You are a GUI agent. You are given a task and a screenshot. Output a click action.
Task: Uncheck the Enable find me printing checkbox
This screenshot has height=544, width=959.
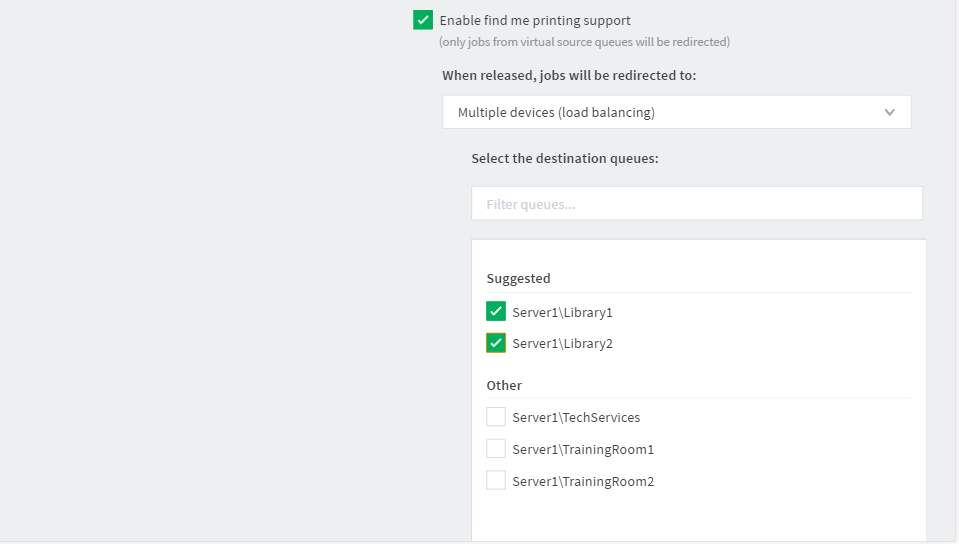[423, 20]
